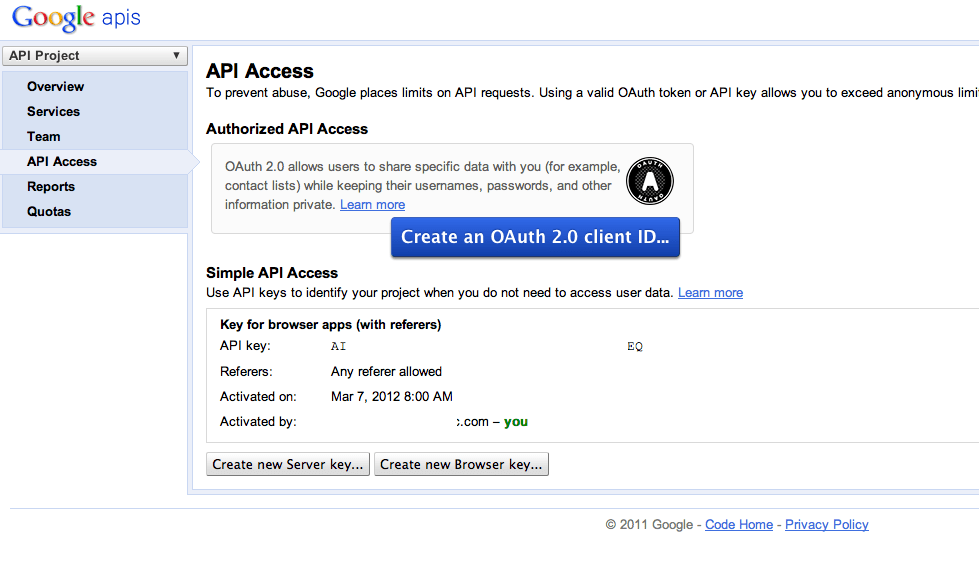The height and width of the screenshot is (584, 979).
Task: Click Create new Browser key button
Action: tap(461, 464)
